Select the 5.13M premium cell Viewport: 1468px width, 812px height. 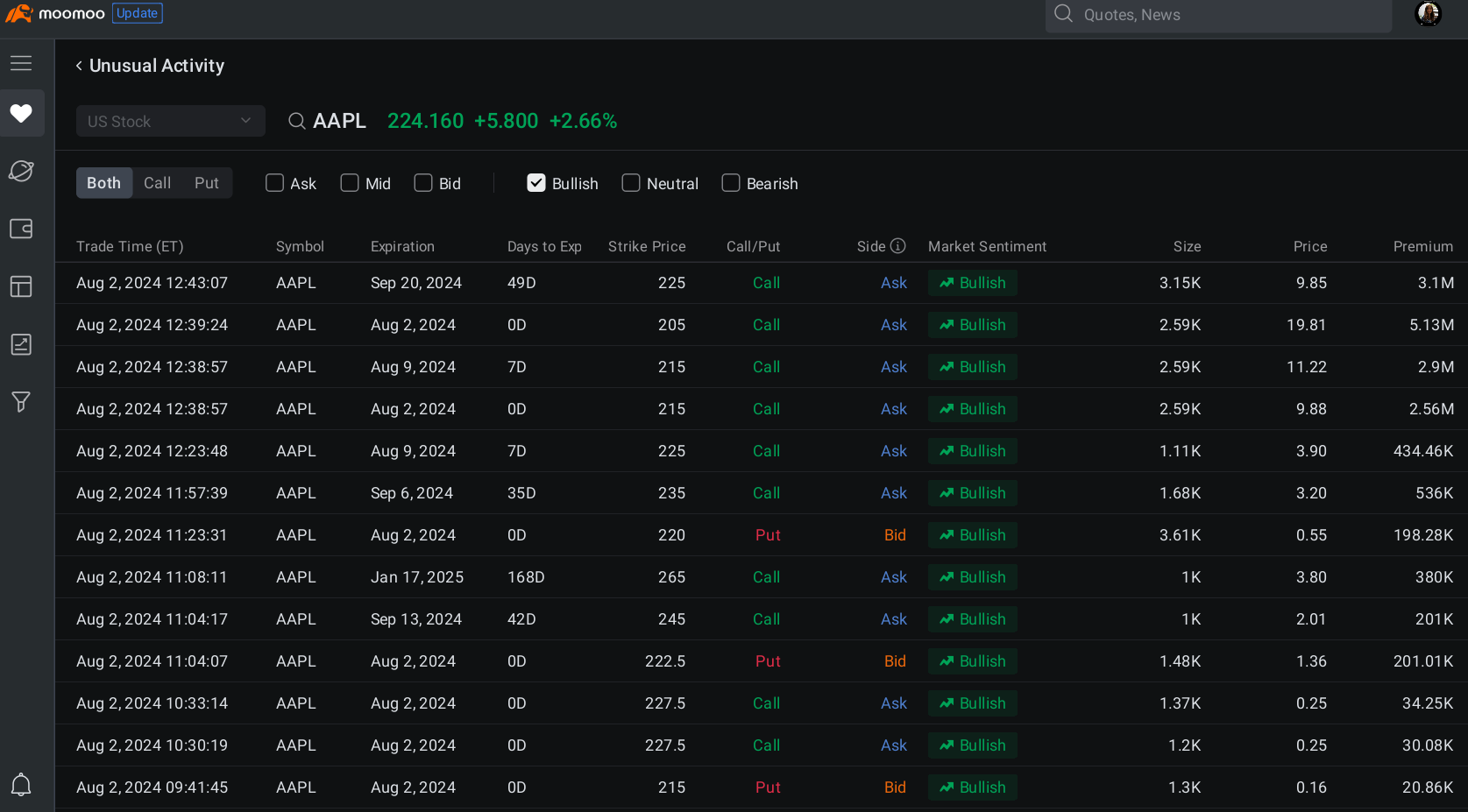pyautogui.click(x=1431, y=325)
